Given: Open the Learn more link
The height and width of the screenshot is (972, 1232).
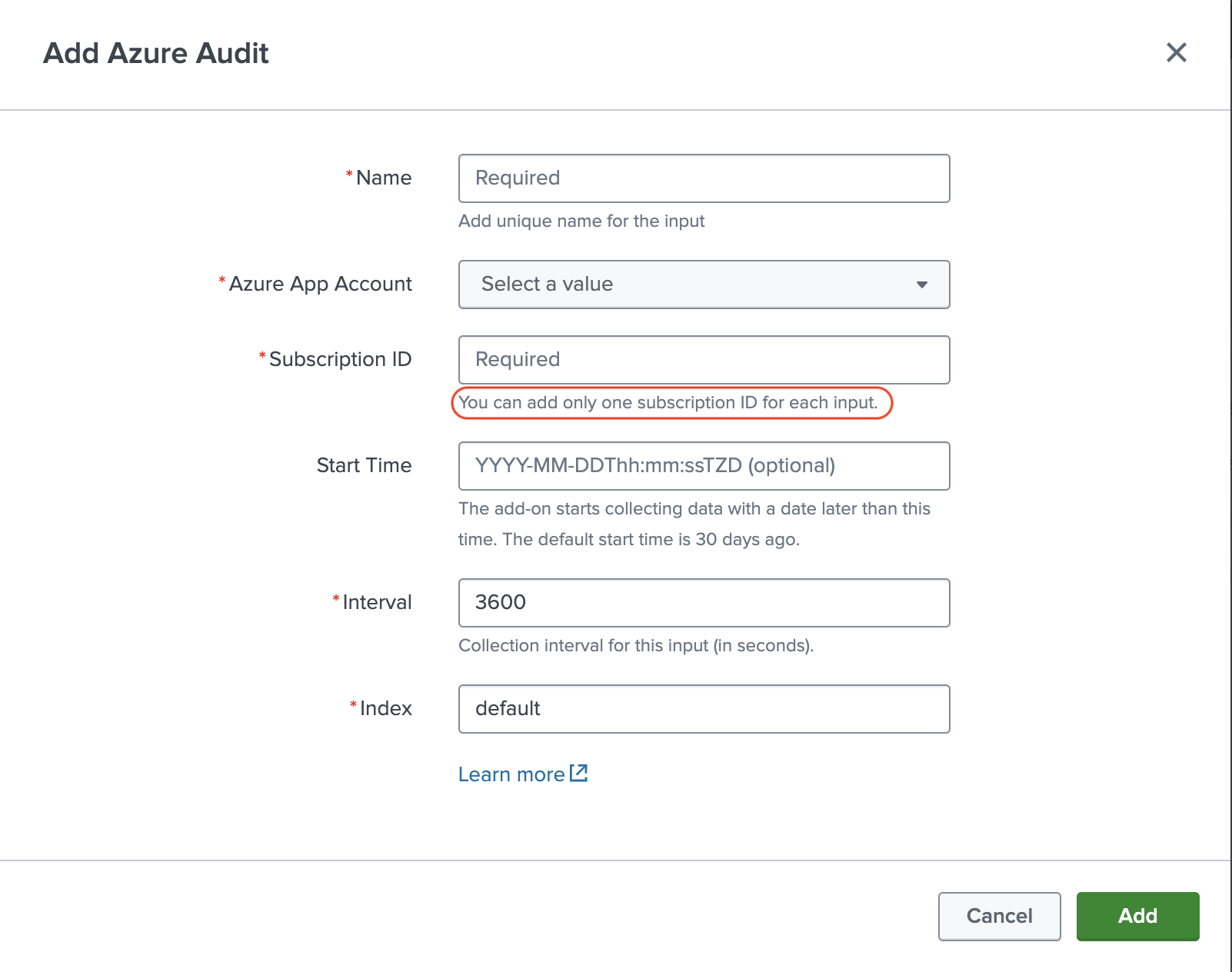Looking at the screenshot, I should (x=511, y=774).
